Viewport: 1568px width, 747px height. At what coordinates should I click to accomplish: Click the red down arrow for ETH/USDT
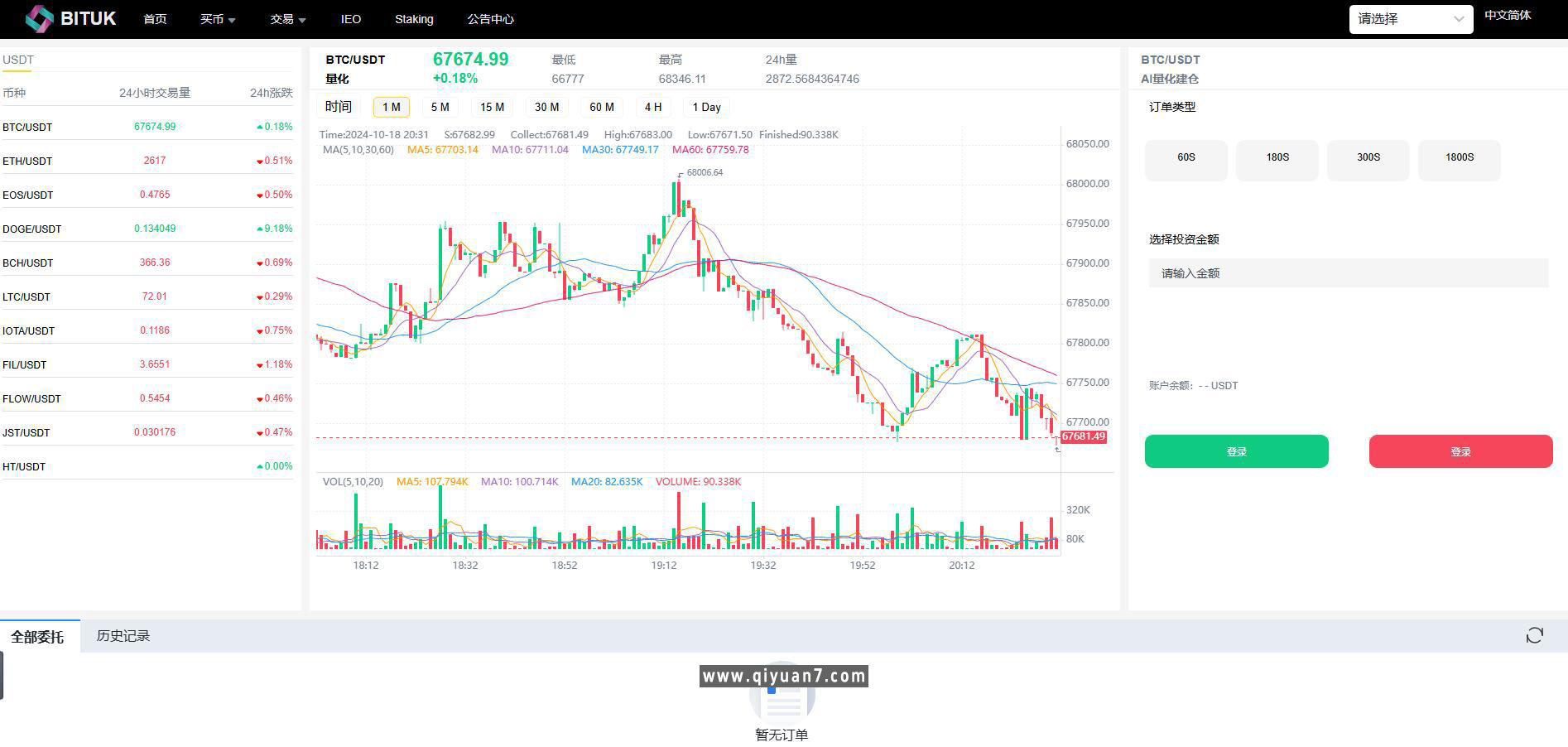[260, 161]
